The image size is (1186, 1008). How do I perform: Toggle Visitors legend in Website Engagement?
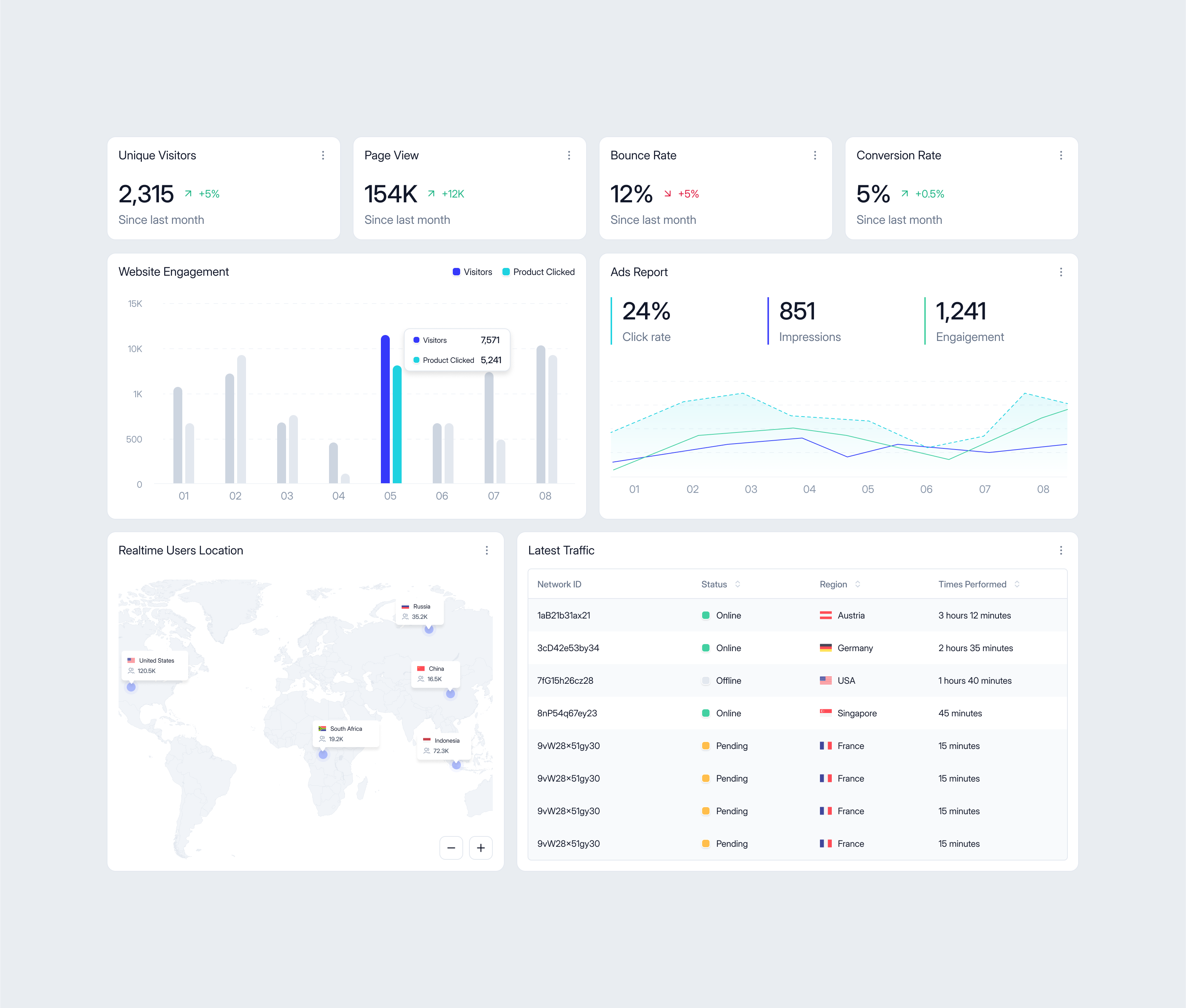pyautogui.click(x=472, y=272)
